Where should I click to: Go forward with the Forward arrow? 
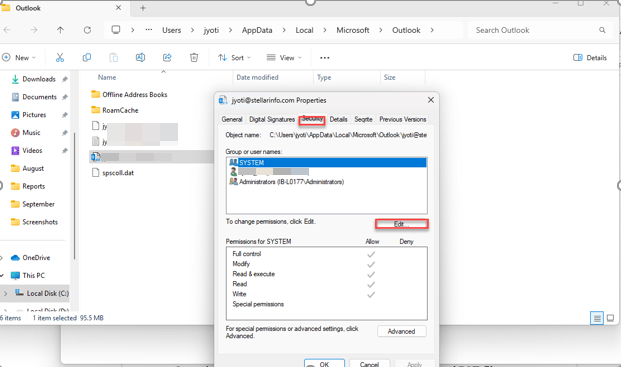(34, 30)
